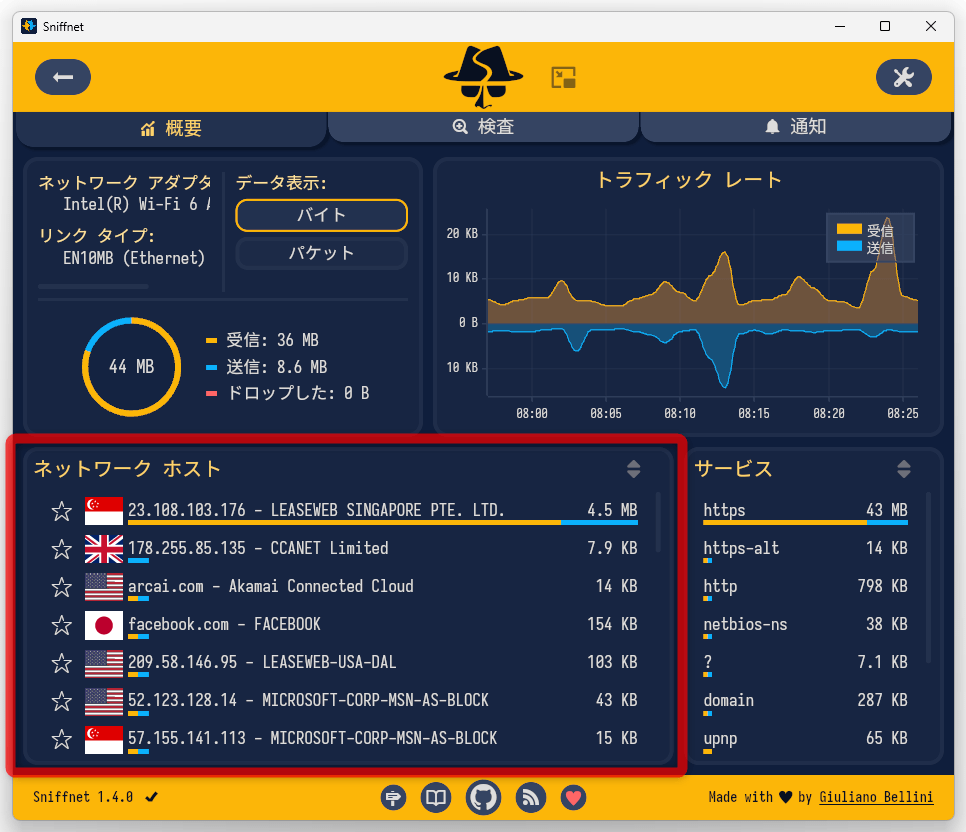
Task: Open the Sniffnet roadmap signpost icon
Action: click(x=393, y=797)
